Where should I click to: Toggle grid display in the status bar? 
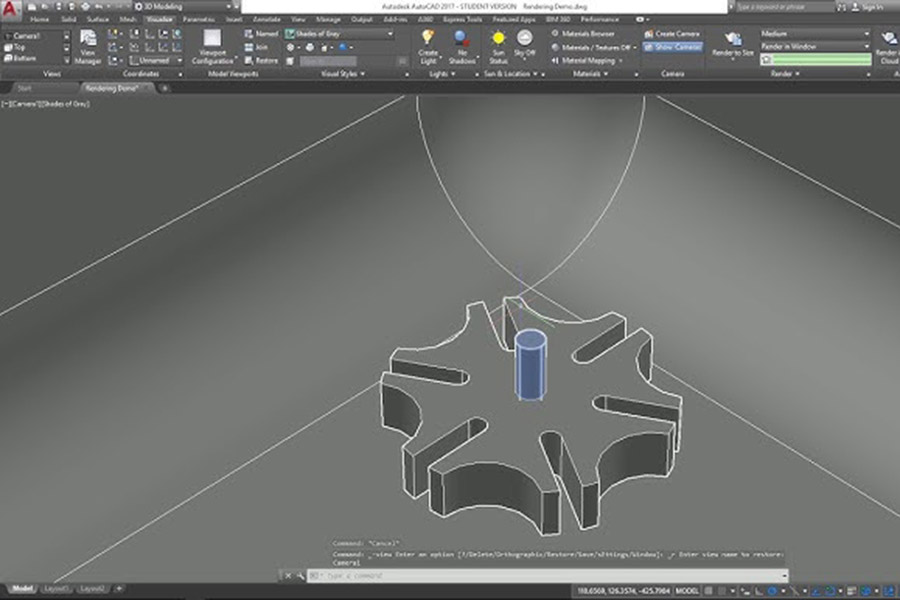709,590
